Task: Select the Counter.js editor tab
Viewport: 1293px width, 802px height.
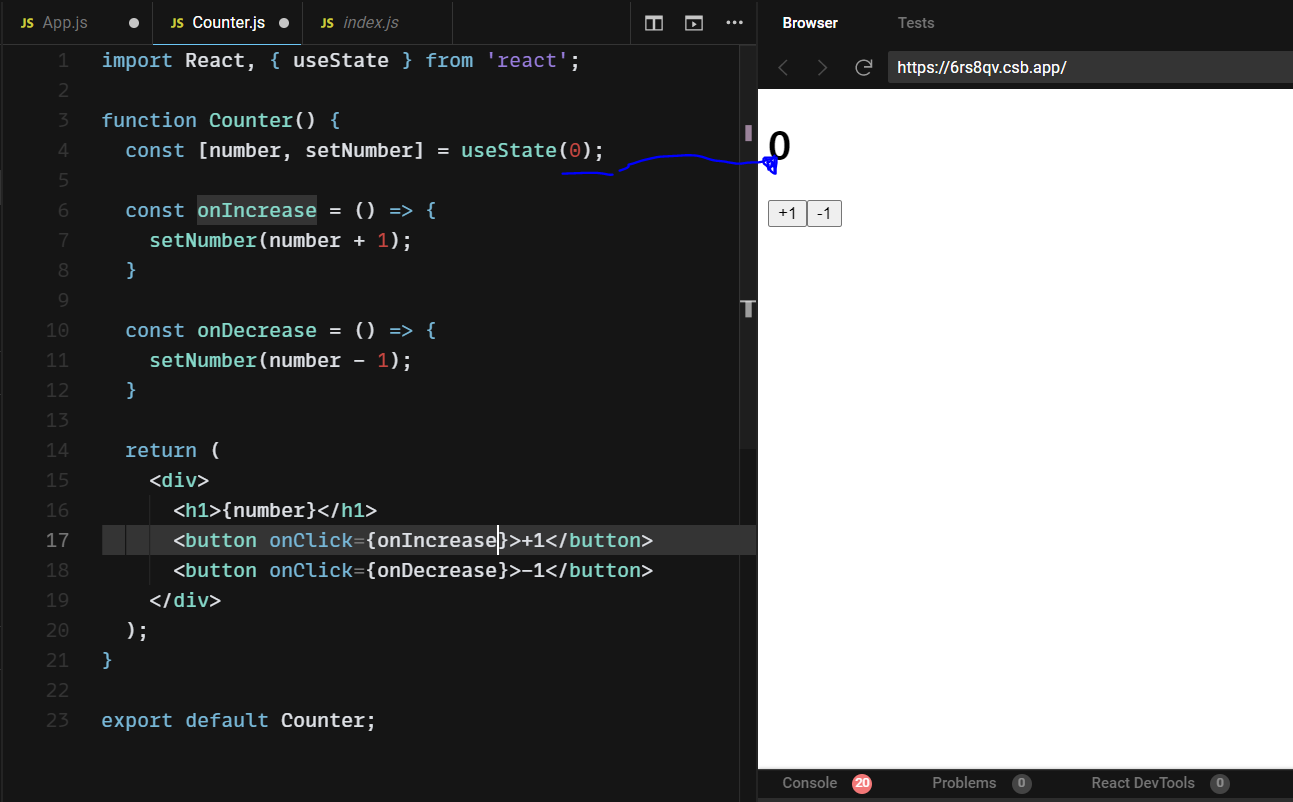Action: [227, 22]
